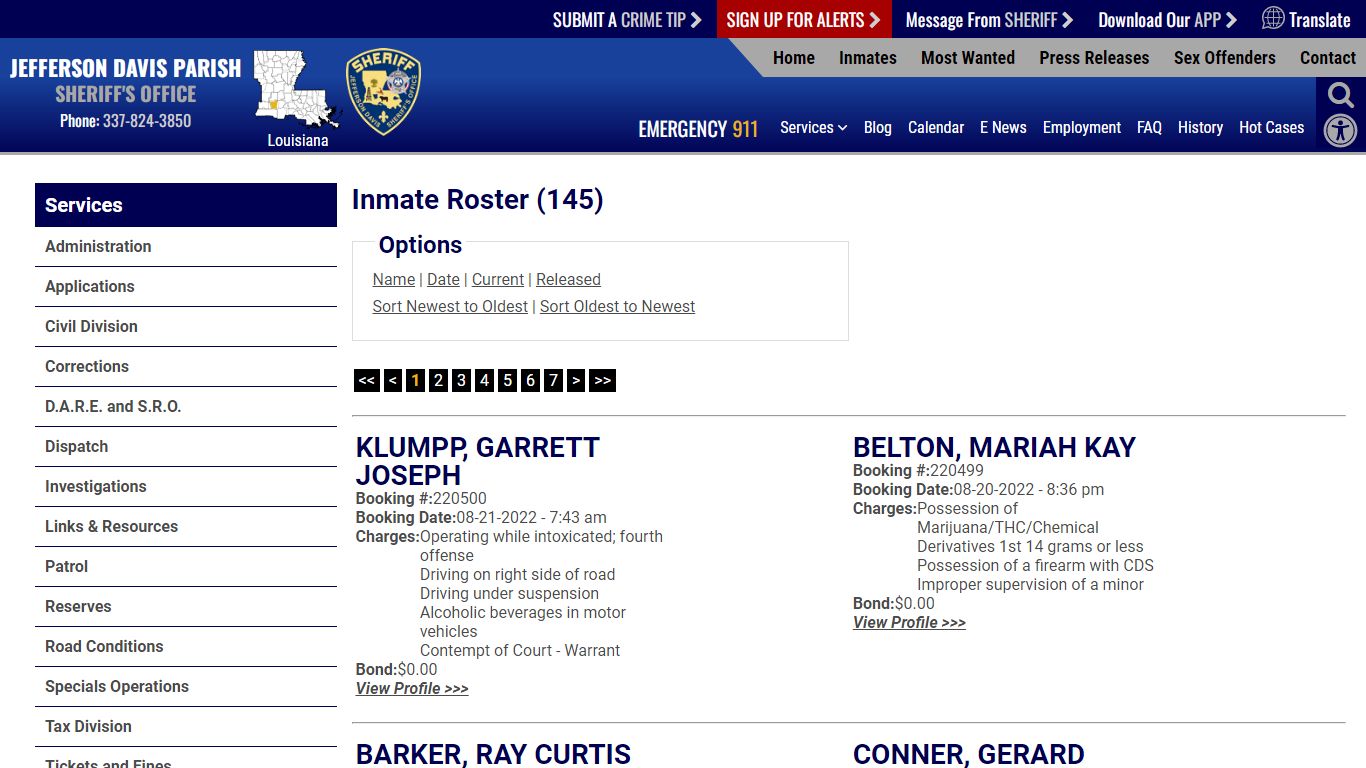Open Applications in Services sidebar
This screenshot has height=768, width=1366.
tap(186, 287)
